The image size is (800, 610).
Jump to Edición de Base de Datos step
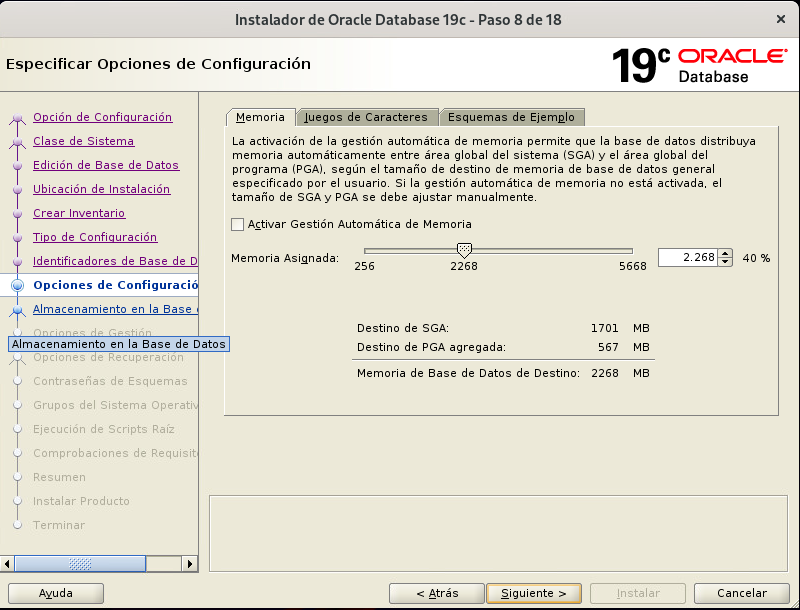[x=106, y=165]
